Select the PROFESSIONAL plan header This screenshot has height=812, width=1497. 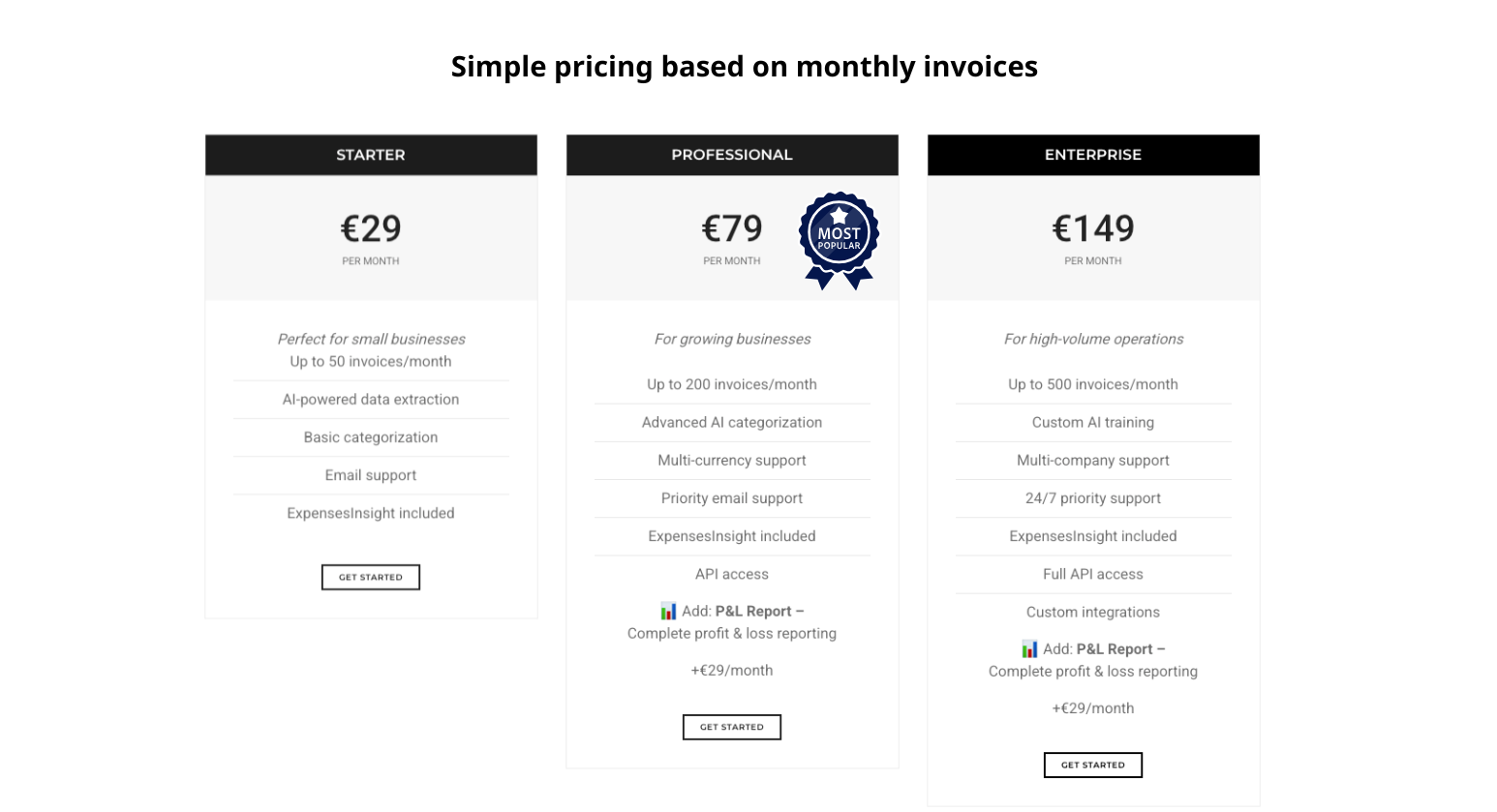click(x=732, y=154)
